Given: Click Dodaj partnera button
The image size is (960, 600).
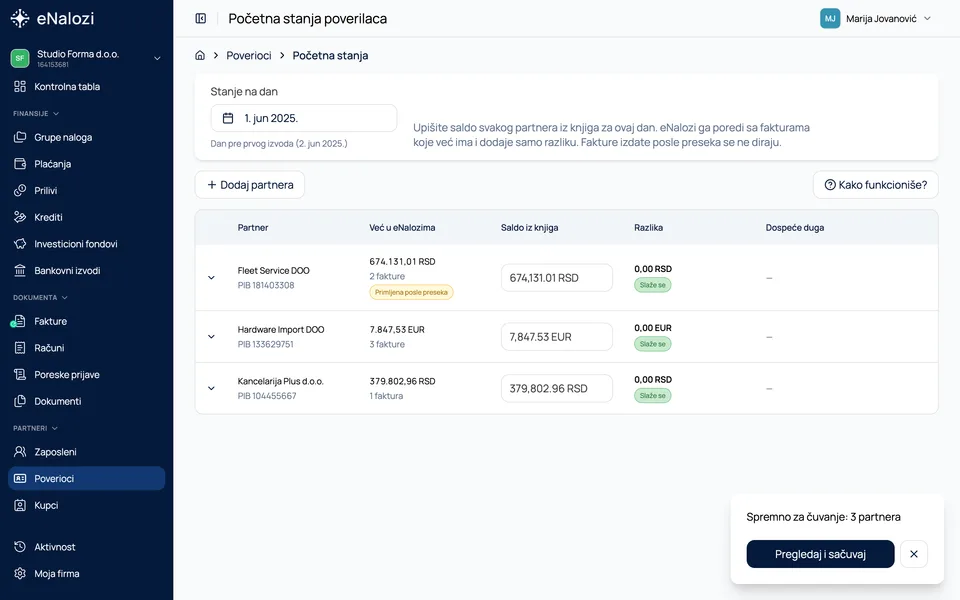Looking at the screenshot, I should (250, 185).
